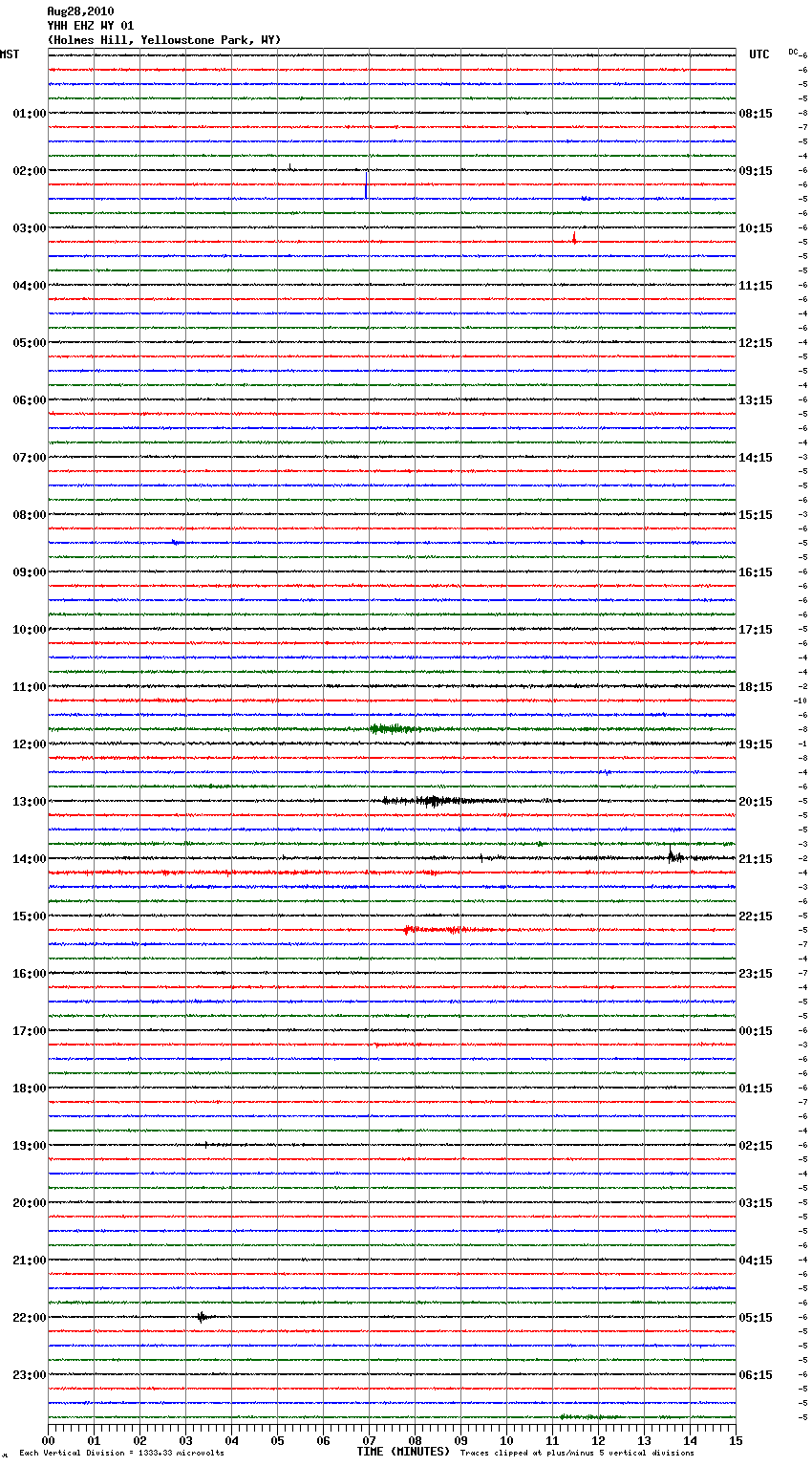This screenshot has height=1466, width=812.
Task: Select the 02:00 MST row label
Action: point(30,171)
